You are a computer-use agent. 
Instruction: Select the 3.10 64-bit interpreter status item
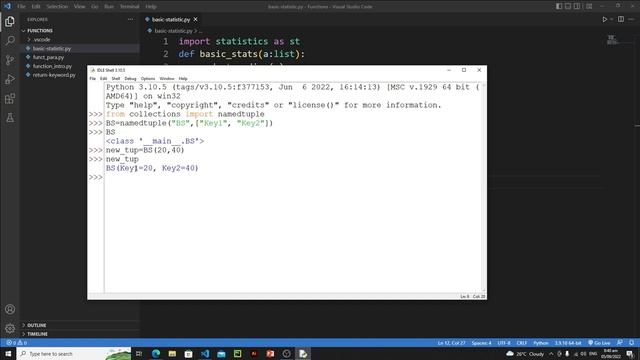pos(568,343)
